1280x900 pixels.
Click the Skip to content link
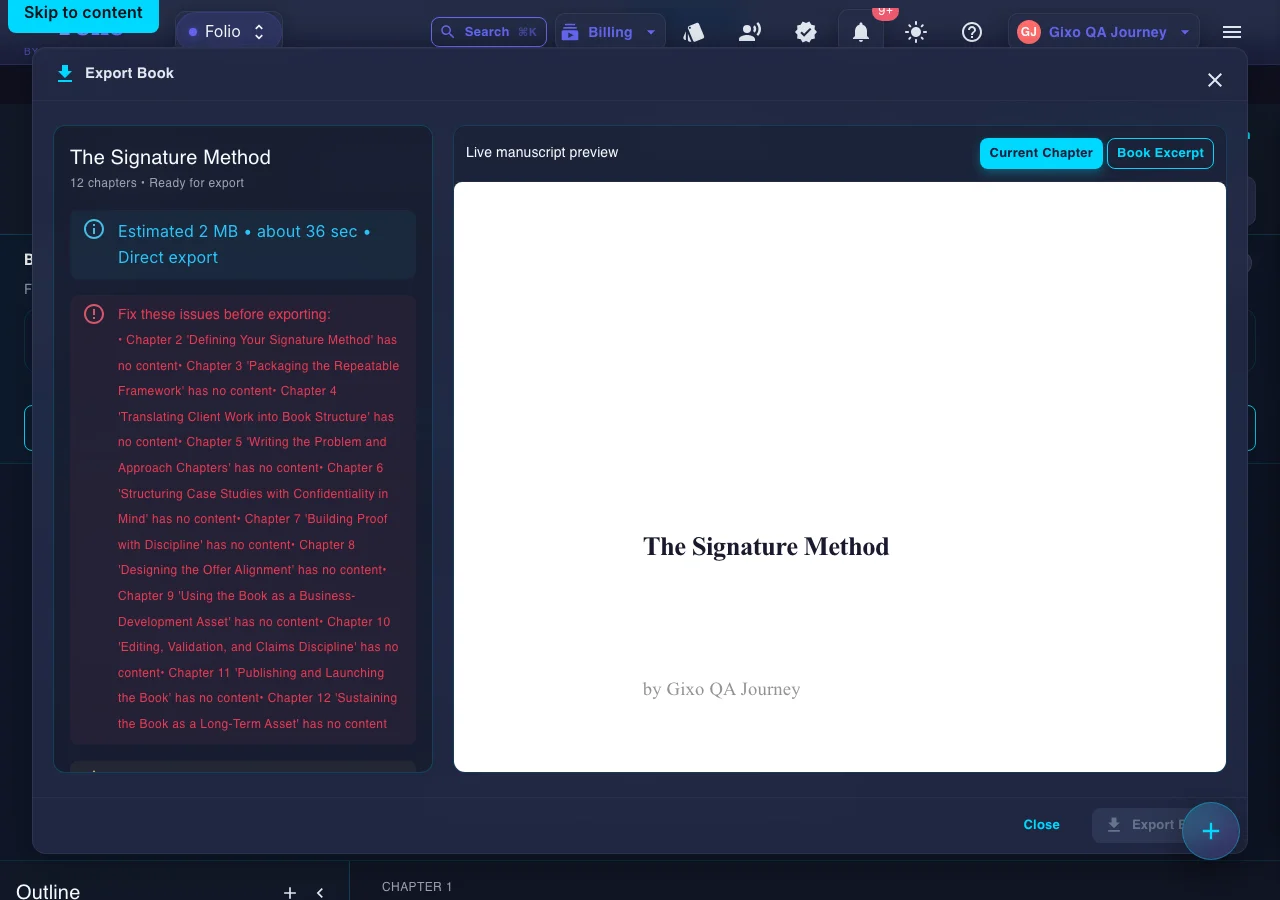[83, 13]
